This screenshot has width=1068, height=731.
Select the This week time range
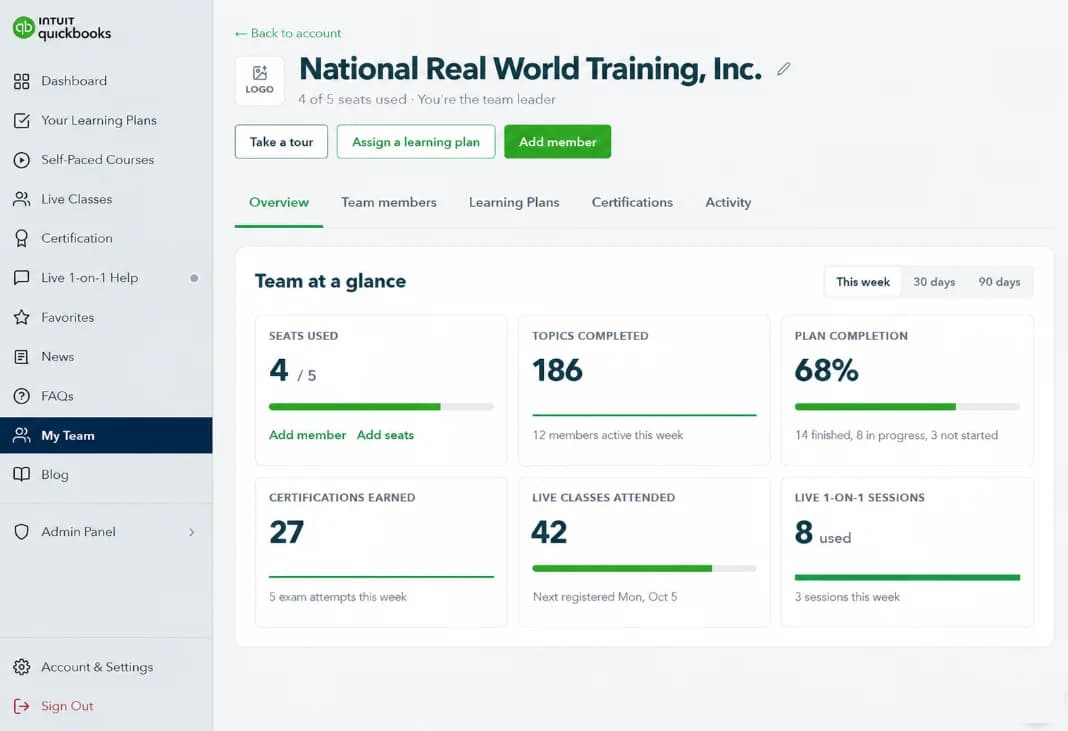click(863, 282)
